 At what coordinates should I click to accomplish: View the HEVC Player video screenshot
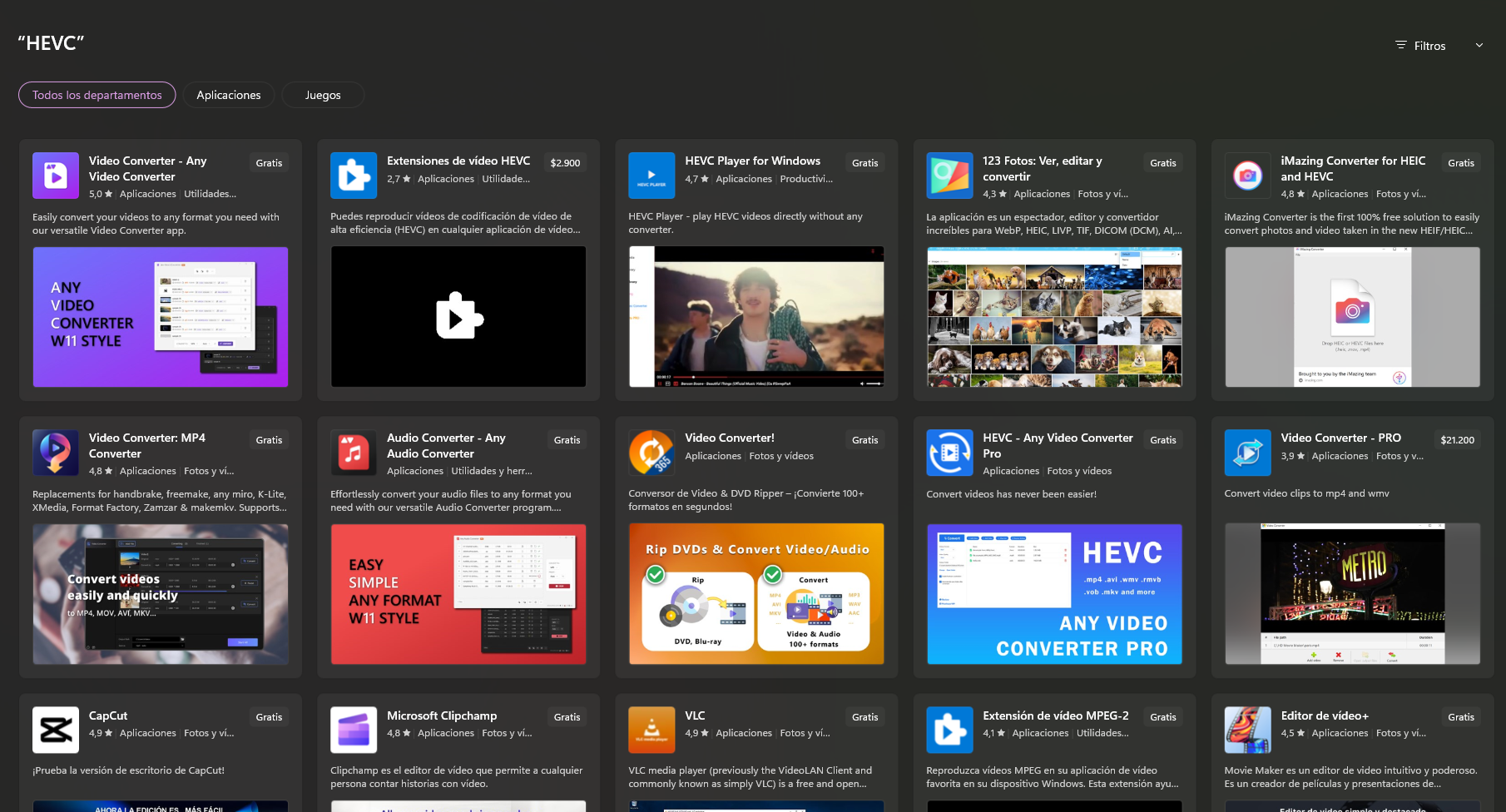[x=756, y=317]
